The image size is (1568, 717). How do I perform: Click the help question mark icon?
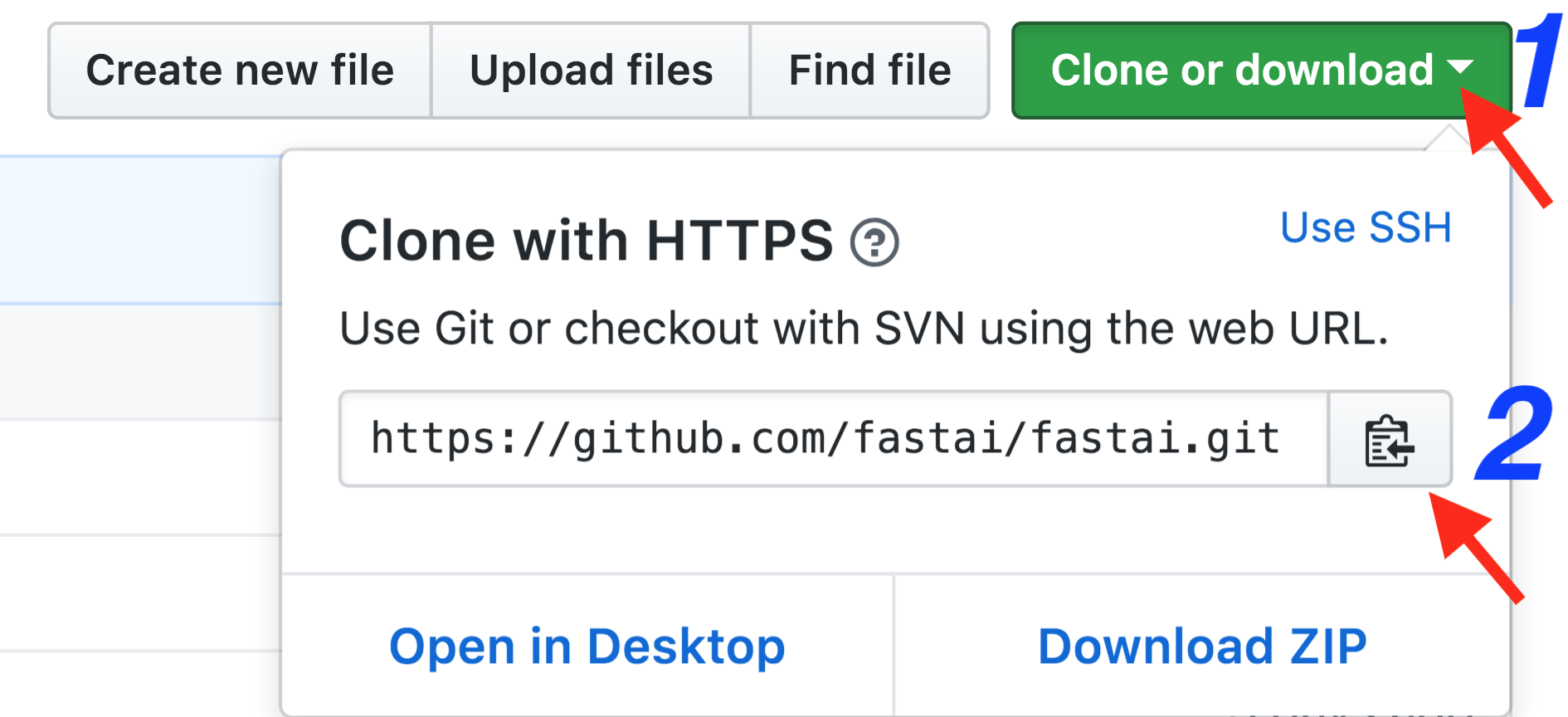874,242
